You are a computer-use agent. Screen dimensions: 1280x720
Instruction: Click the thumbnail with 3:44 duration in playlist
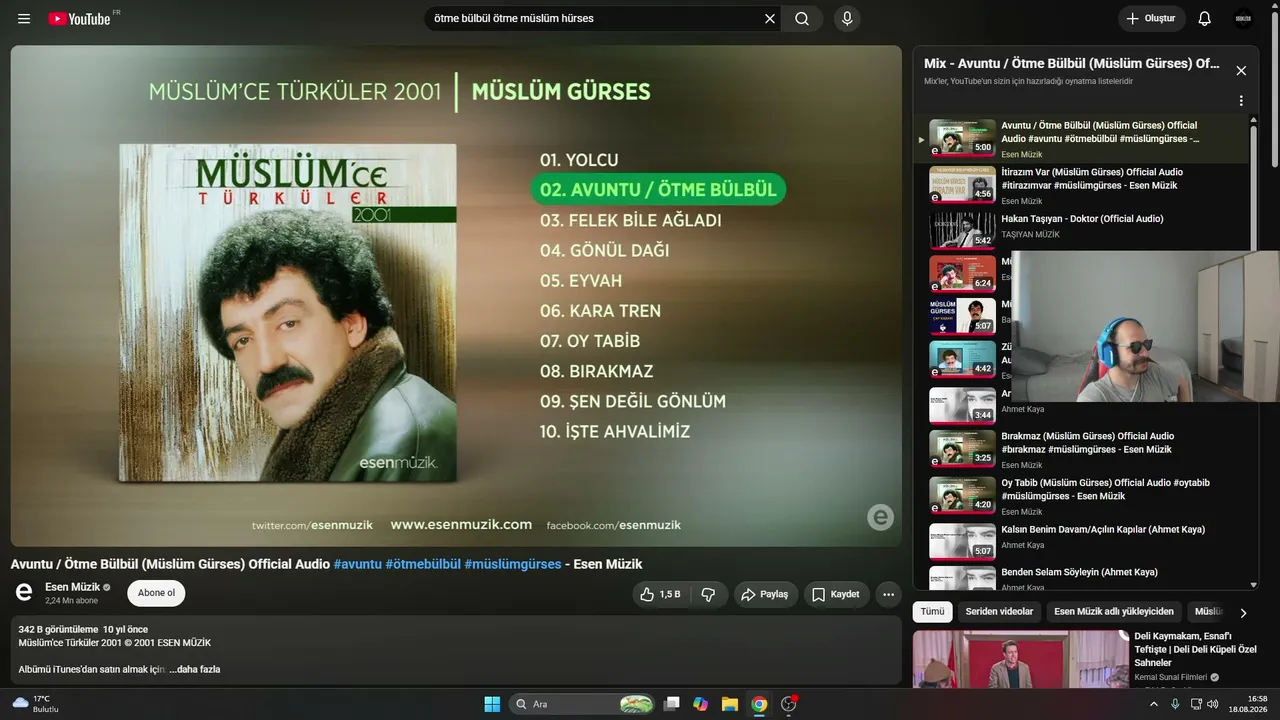[x=962, y=405]
